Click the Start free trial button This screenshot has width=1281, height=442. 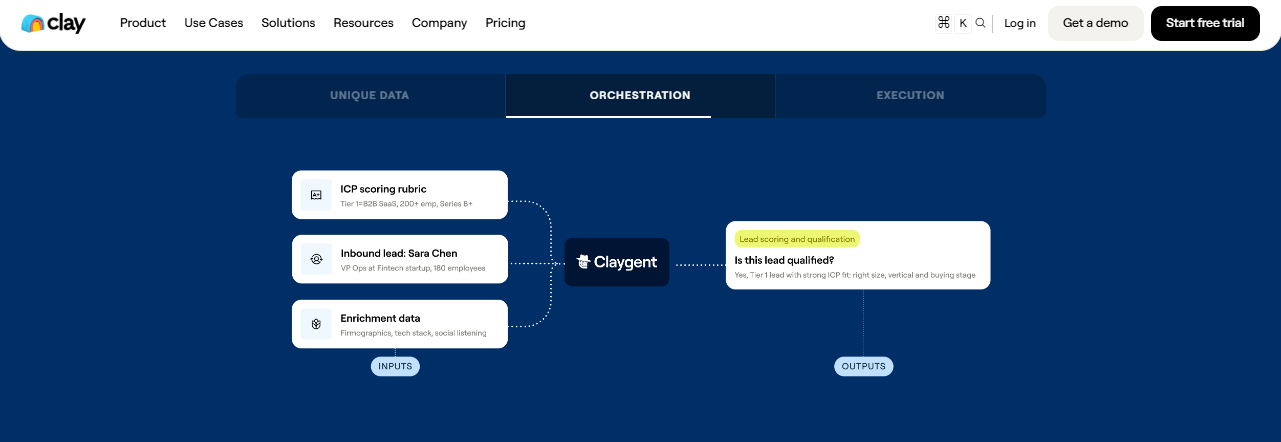(1205, 23)
